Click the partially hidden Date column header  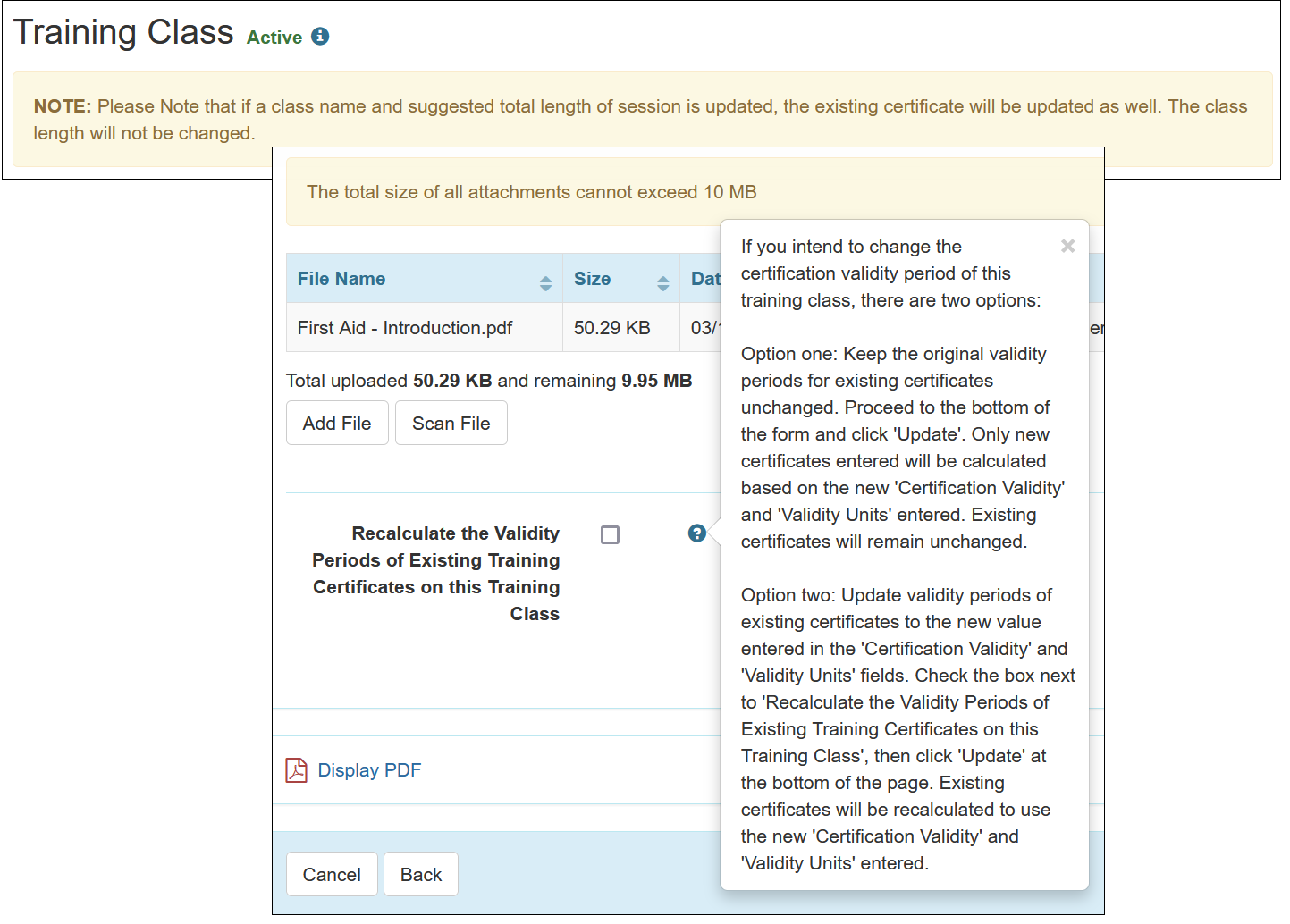pos(704,279)
